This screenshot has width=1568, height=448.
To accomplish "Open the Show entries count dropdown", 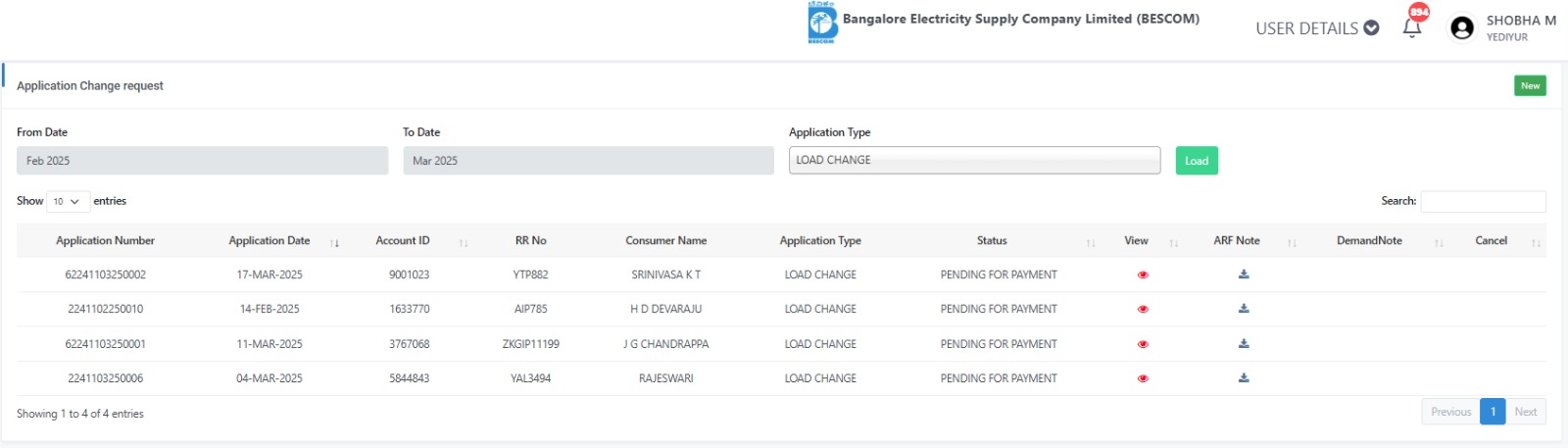I will coord(68,201).
